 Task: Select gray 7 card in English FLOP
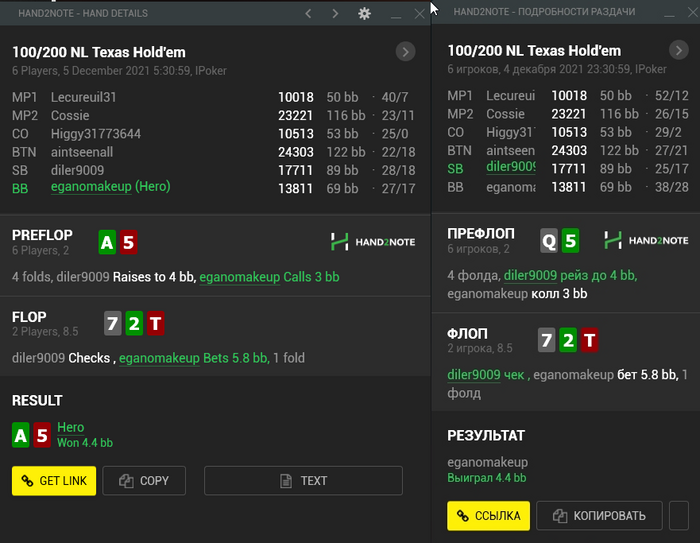coord(112,323)
